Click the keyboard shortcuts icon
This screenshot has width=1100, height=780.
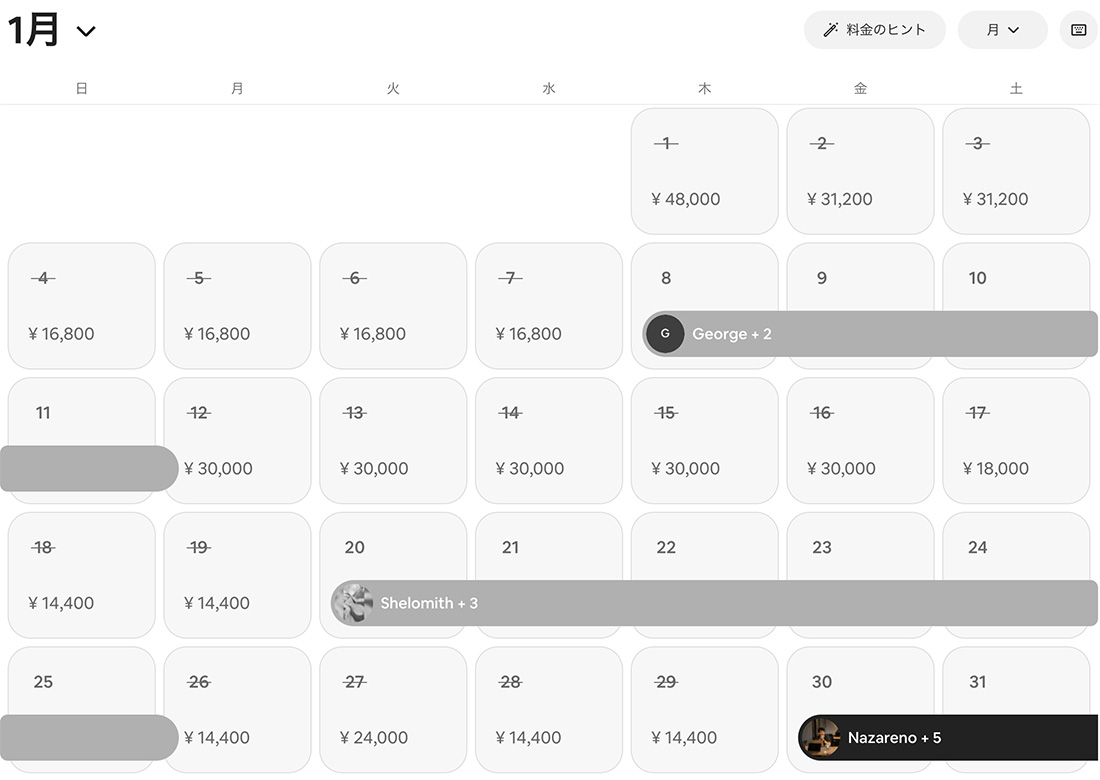1079,30
